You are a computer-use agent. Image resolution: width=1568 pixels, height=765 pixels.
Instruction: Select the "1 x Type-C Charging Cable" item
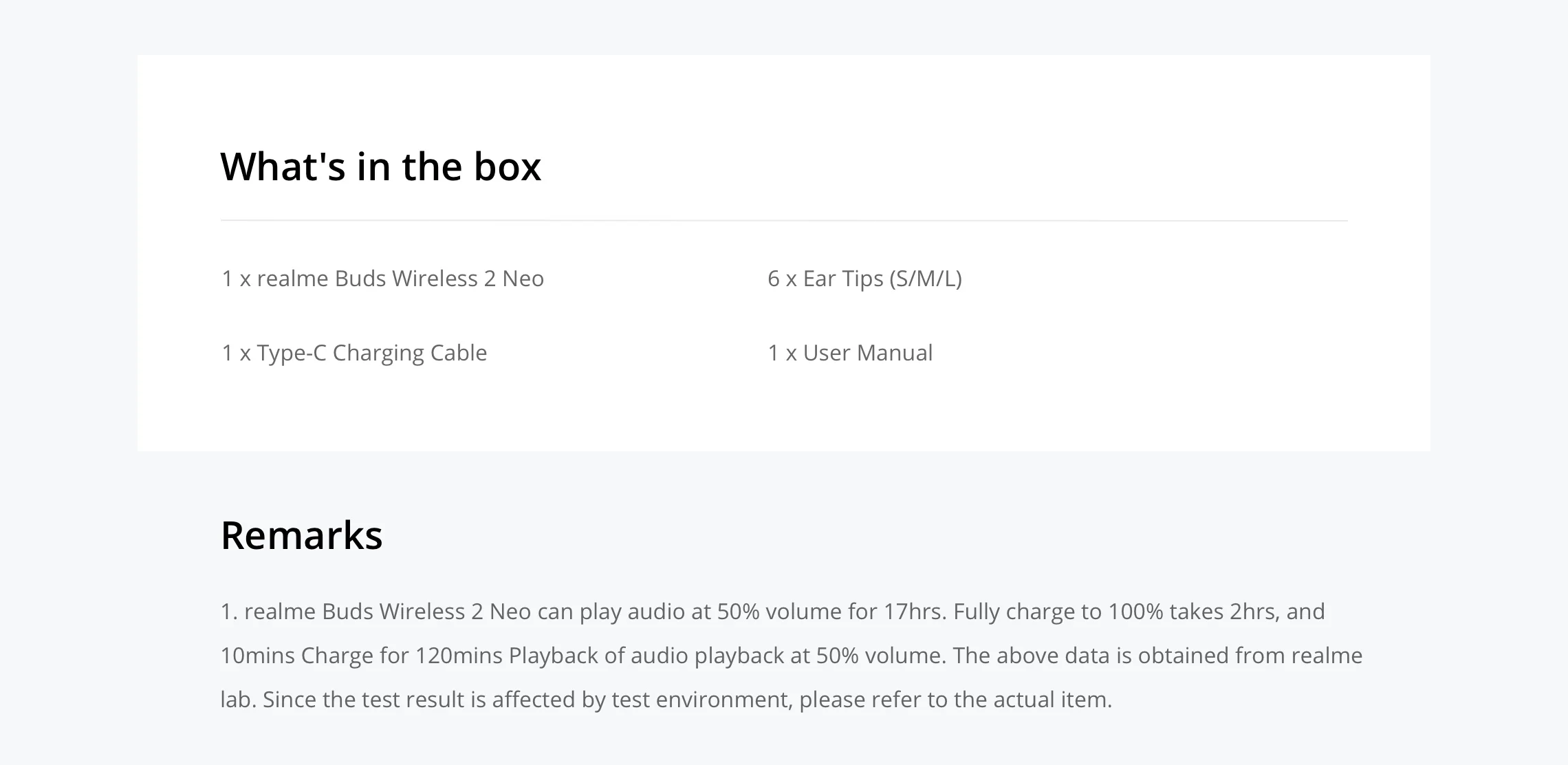tap(354, 353)
